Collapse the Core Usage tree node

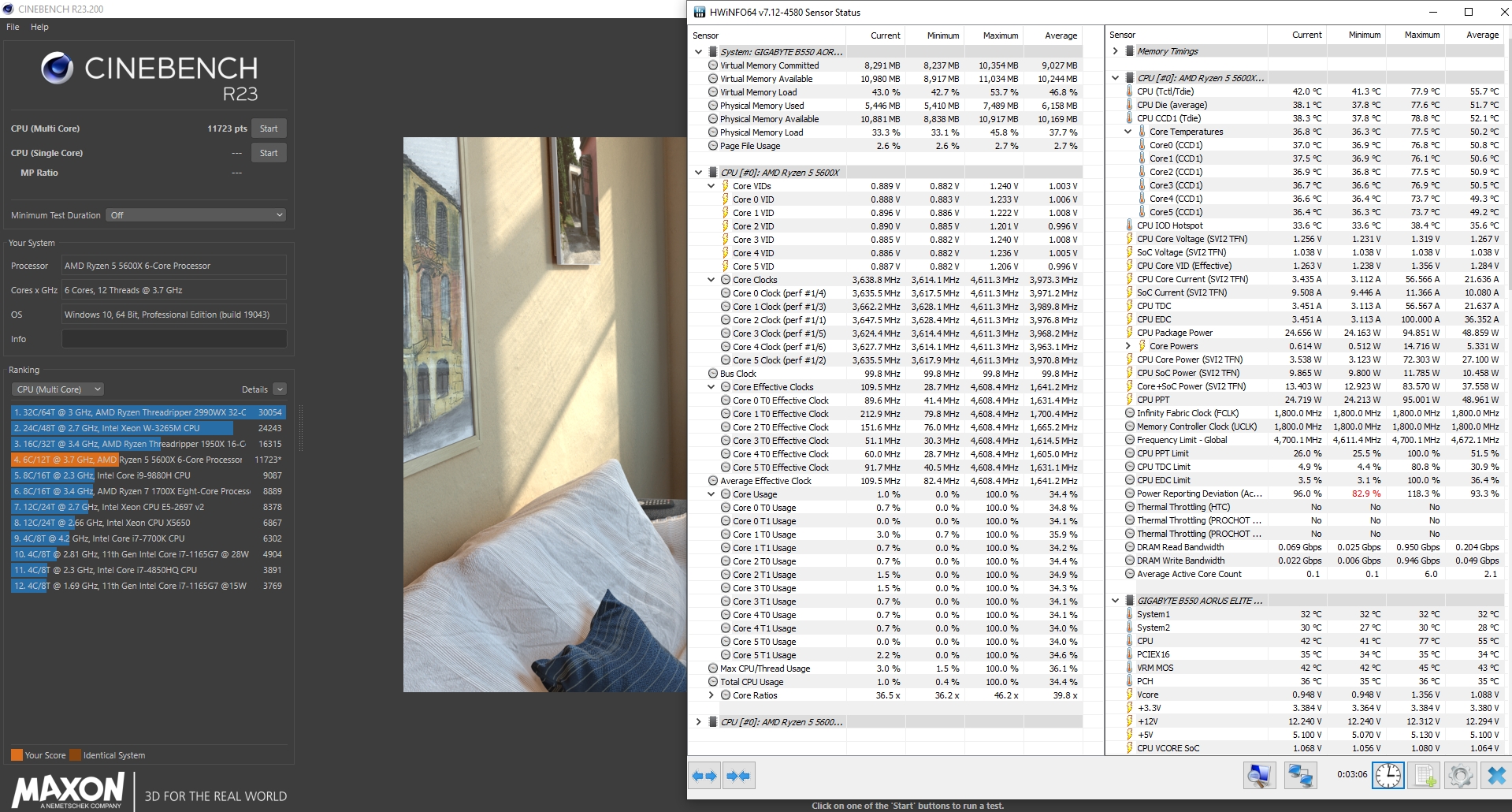(x=711, y=494)
